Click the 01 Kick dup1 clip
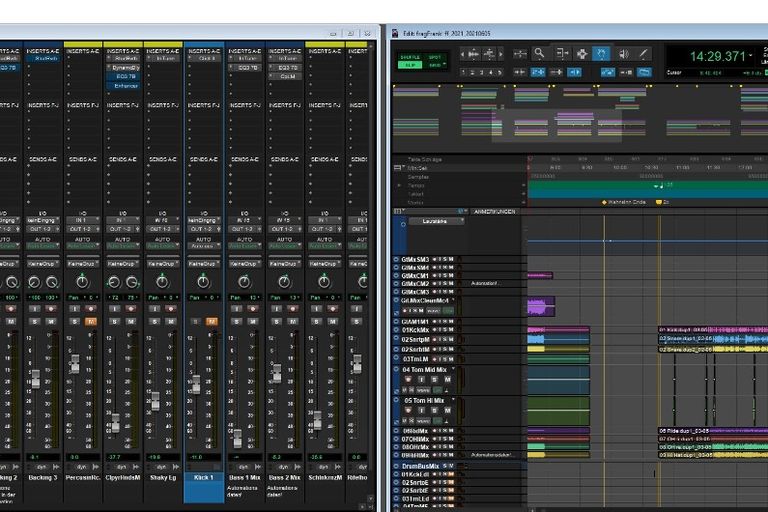 click(713, 330)
